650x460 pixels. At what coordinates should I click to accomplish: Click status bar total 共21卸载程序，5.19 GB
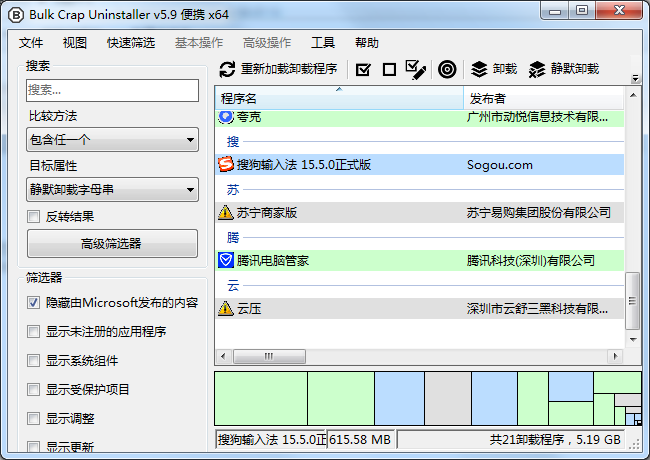pyautogui.click(x=555, y=439)
